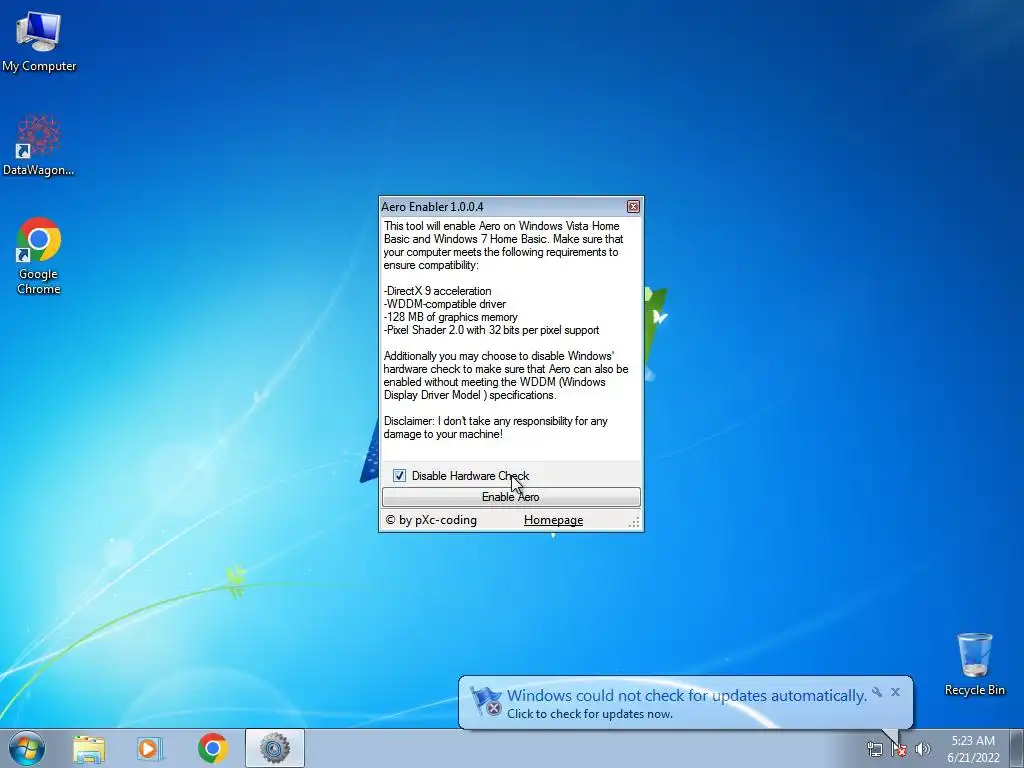The height and width of the screenshot is (768, 1024).
Task: Click the '-128 MB of graphics memory' line
Action: (451, 317)
